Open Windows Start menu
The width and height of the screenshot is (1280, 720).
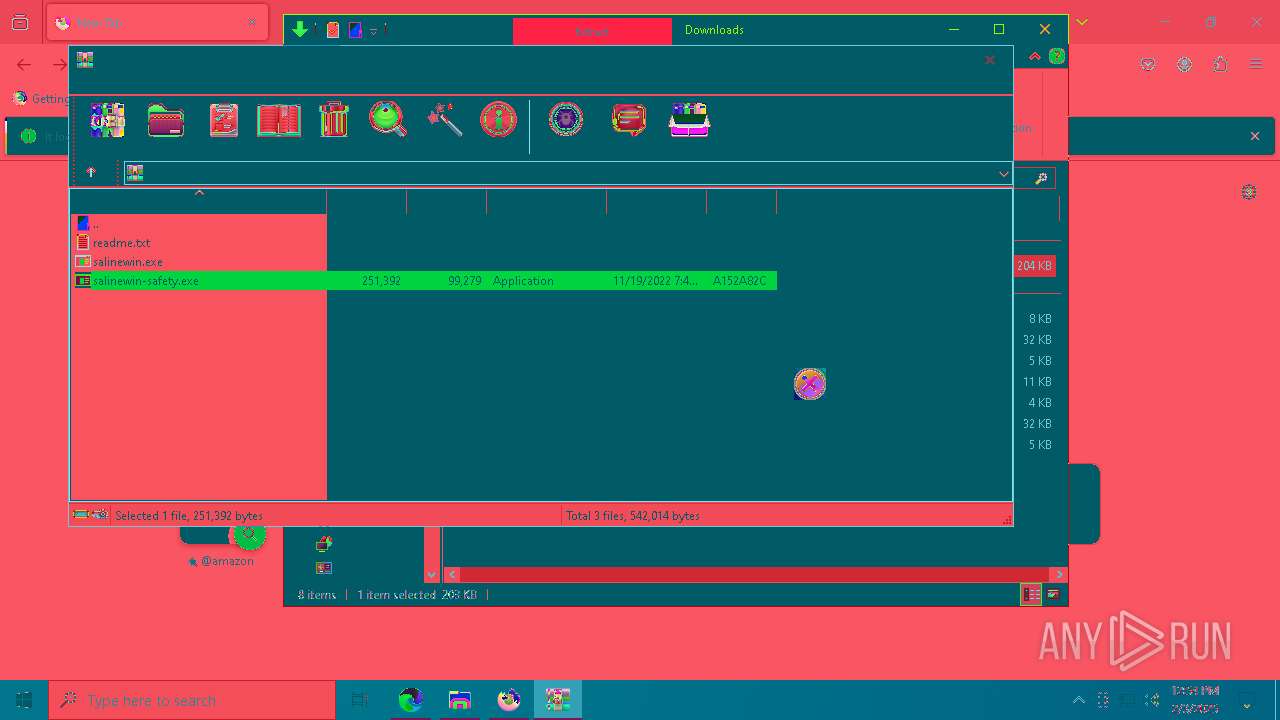[24, 700]
